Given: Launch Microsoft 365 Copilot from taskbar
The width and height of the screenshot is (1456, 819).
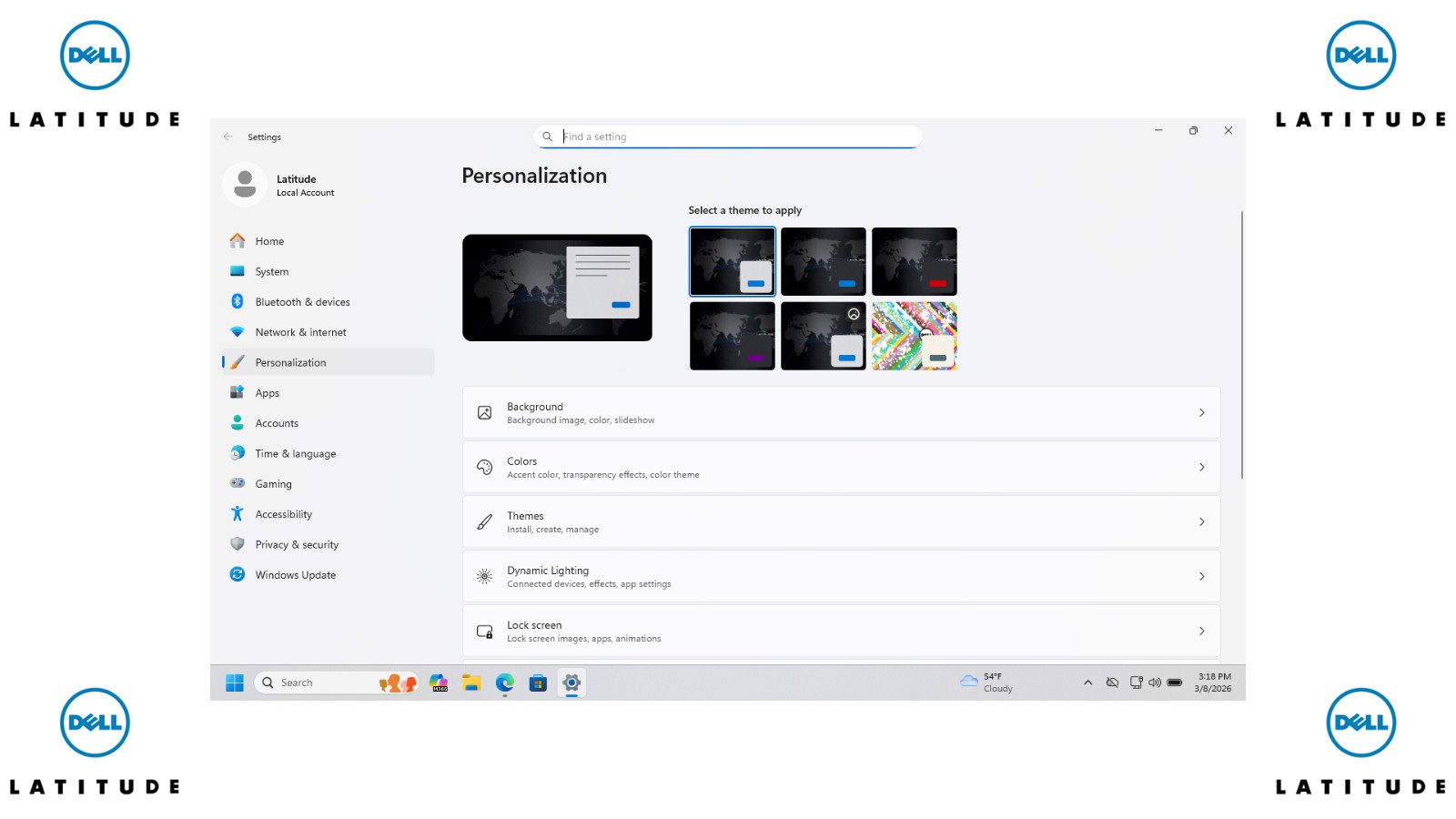Looking at the screenshot, I should coord(439,682).
